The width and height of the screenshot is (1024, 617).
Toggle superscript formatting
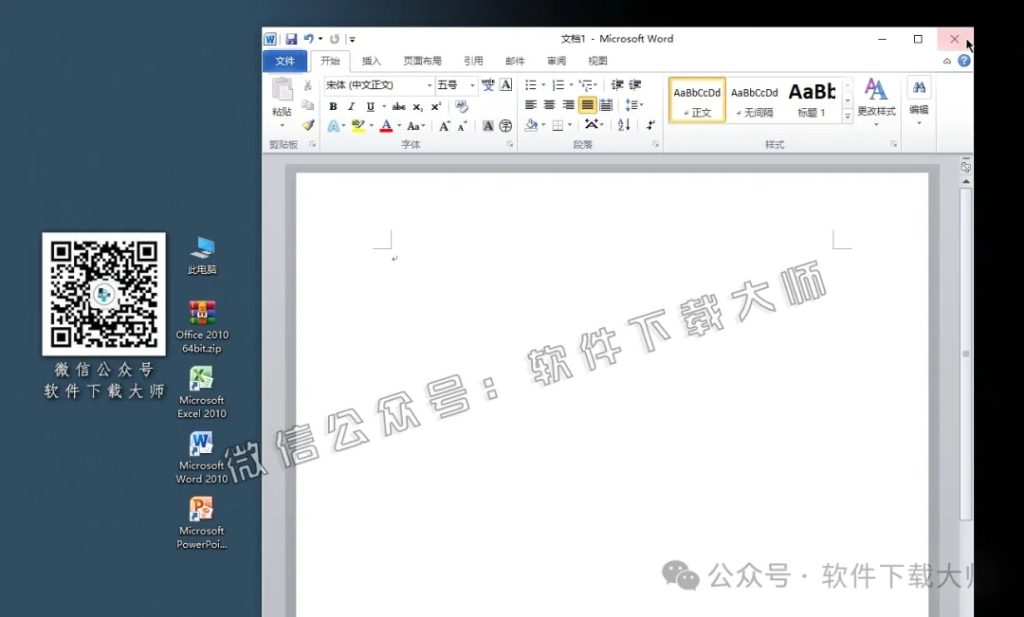coord(434,106)
